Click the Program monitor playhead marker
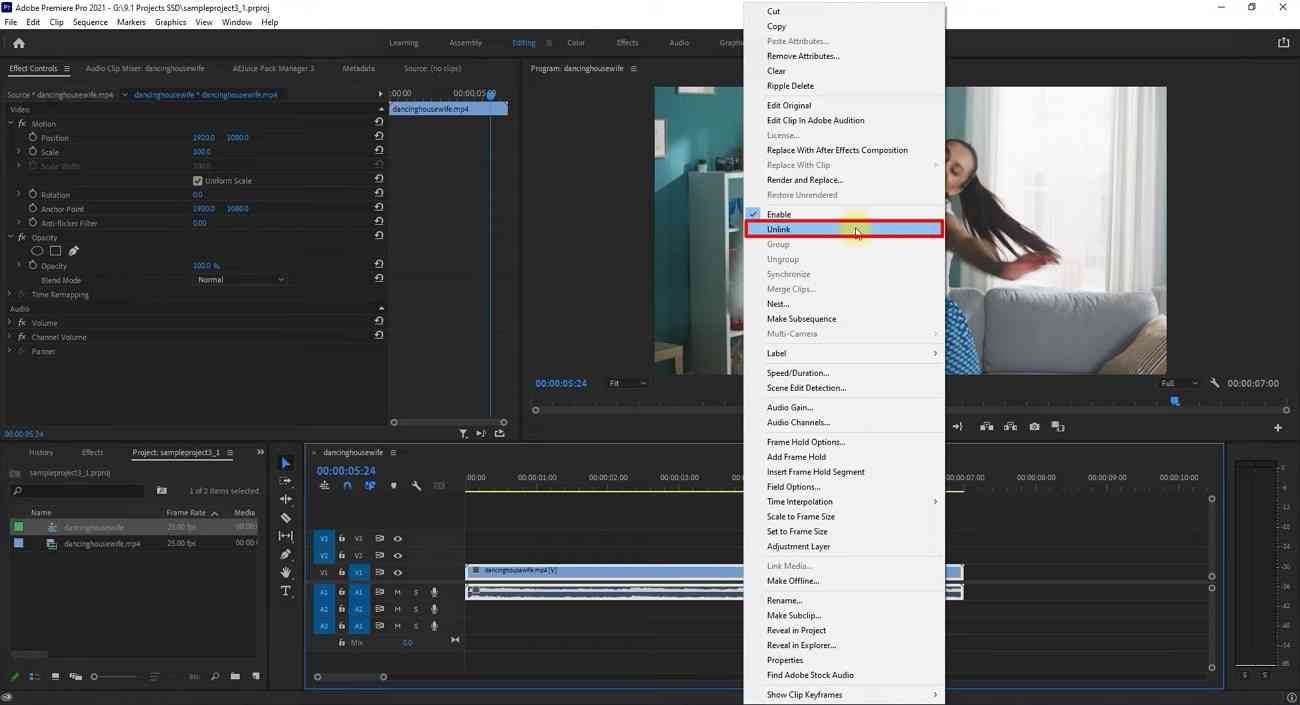 pyautogui.click(x=1175, y=401)
